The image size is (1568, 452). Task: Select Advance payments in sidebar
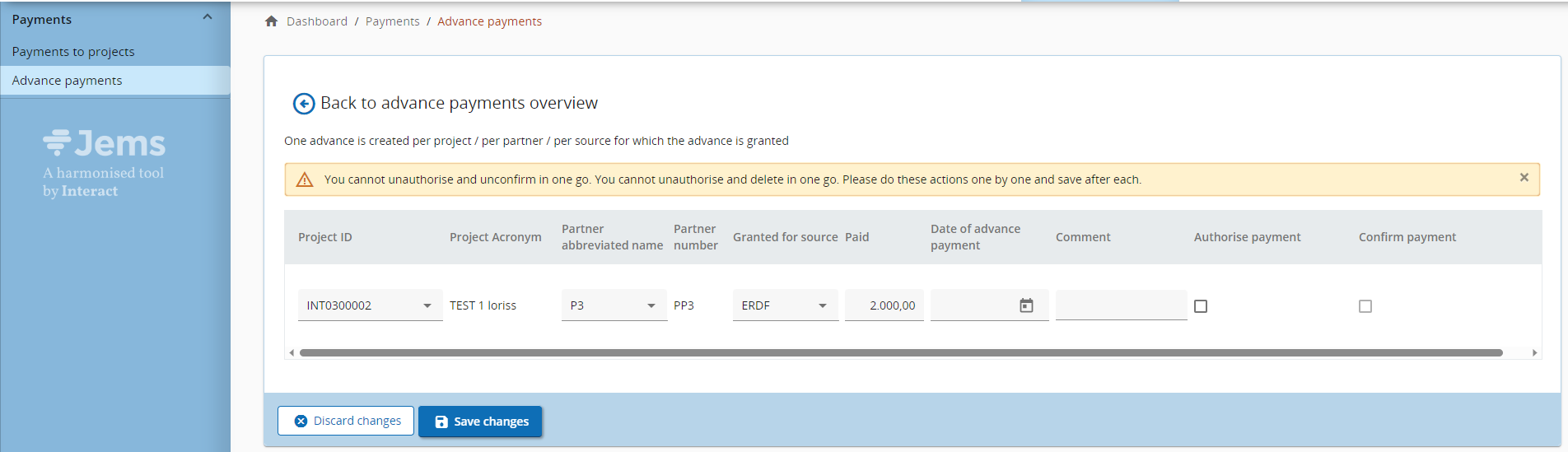[x=67, y=81]
